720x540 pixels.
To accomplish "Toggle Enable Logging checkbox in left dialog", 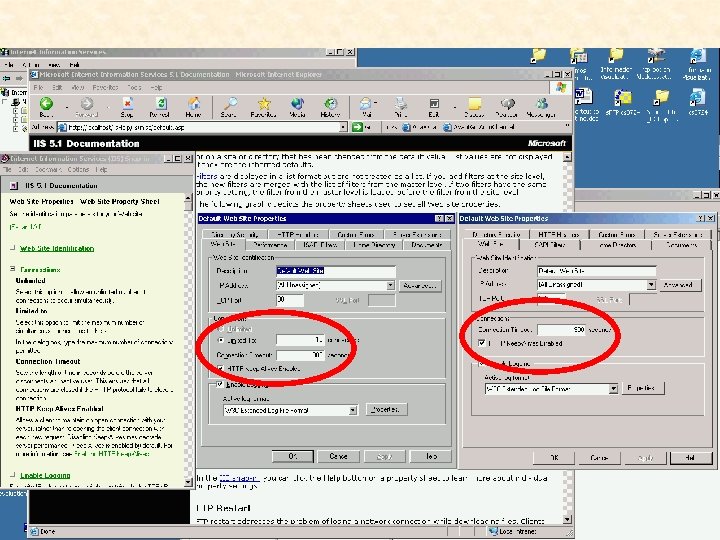I will click(x=219, y=384).
